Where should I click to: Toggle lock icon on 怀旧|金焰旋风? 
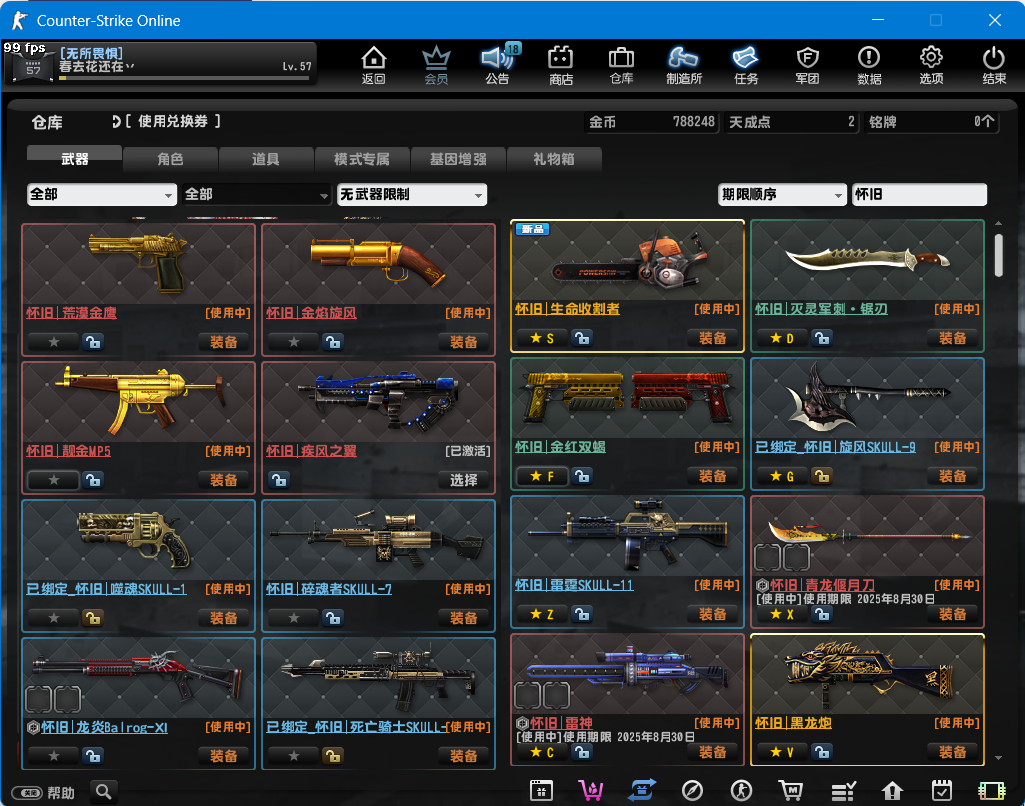pos(333,342)
